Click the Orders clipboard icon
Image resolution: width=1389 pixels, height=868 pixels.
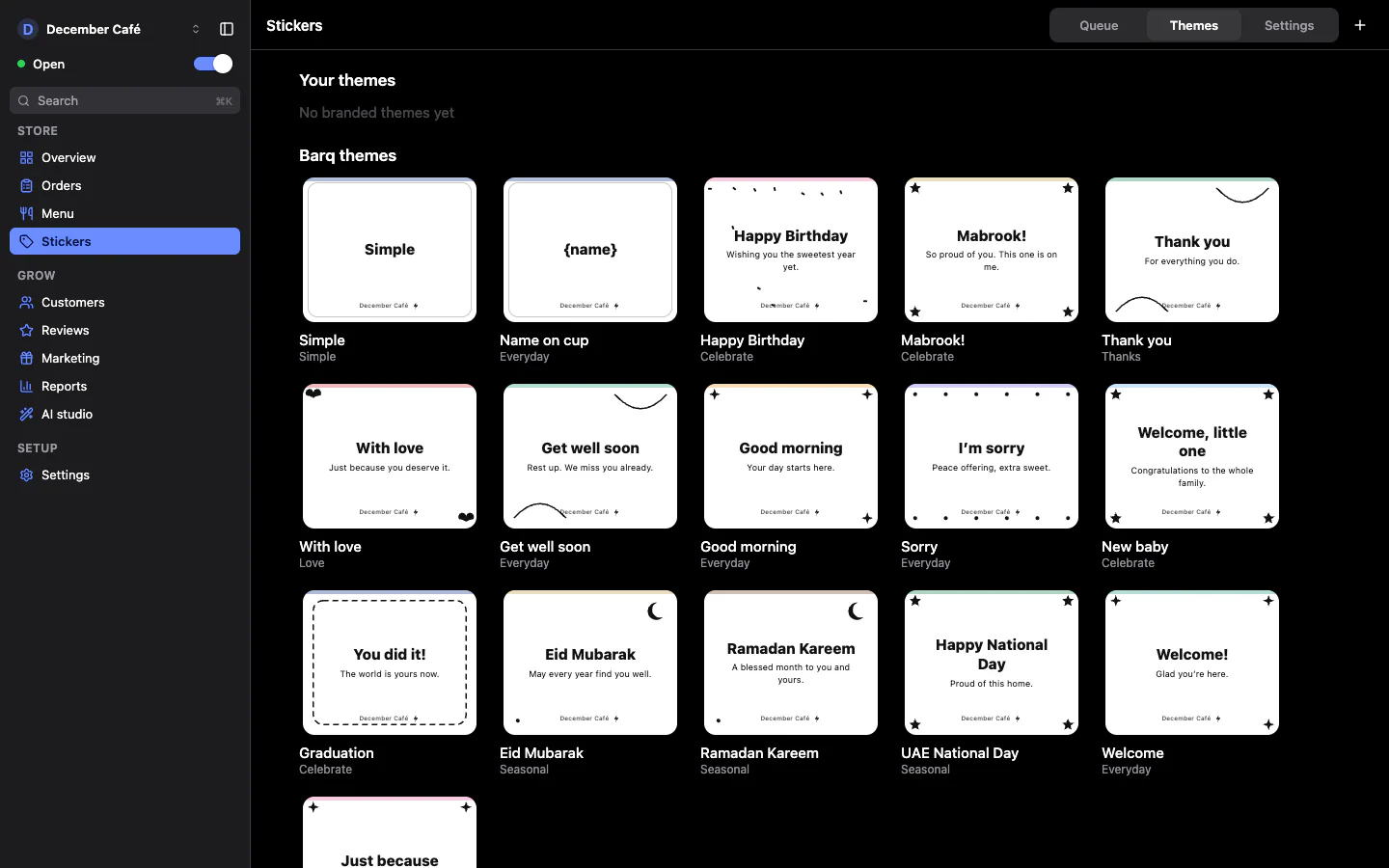[x=26, y=185]
